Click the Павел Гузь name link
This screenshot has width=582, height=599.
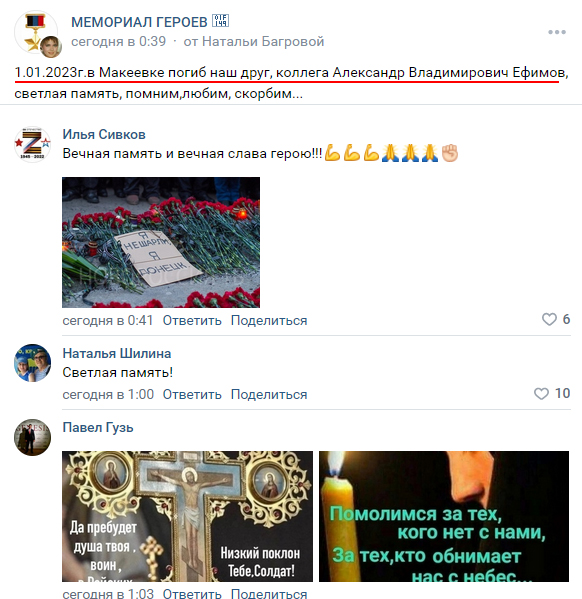[x=98, y=427]
